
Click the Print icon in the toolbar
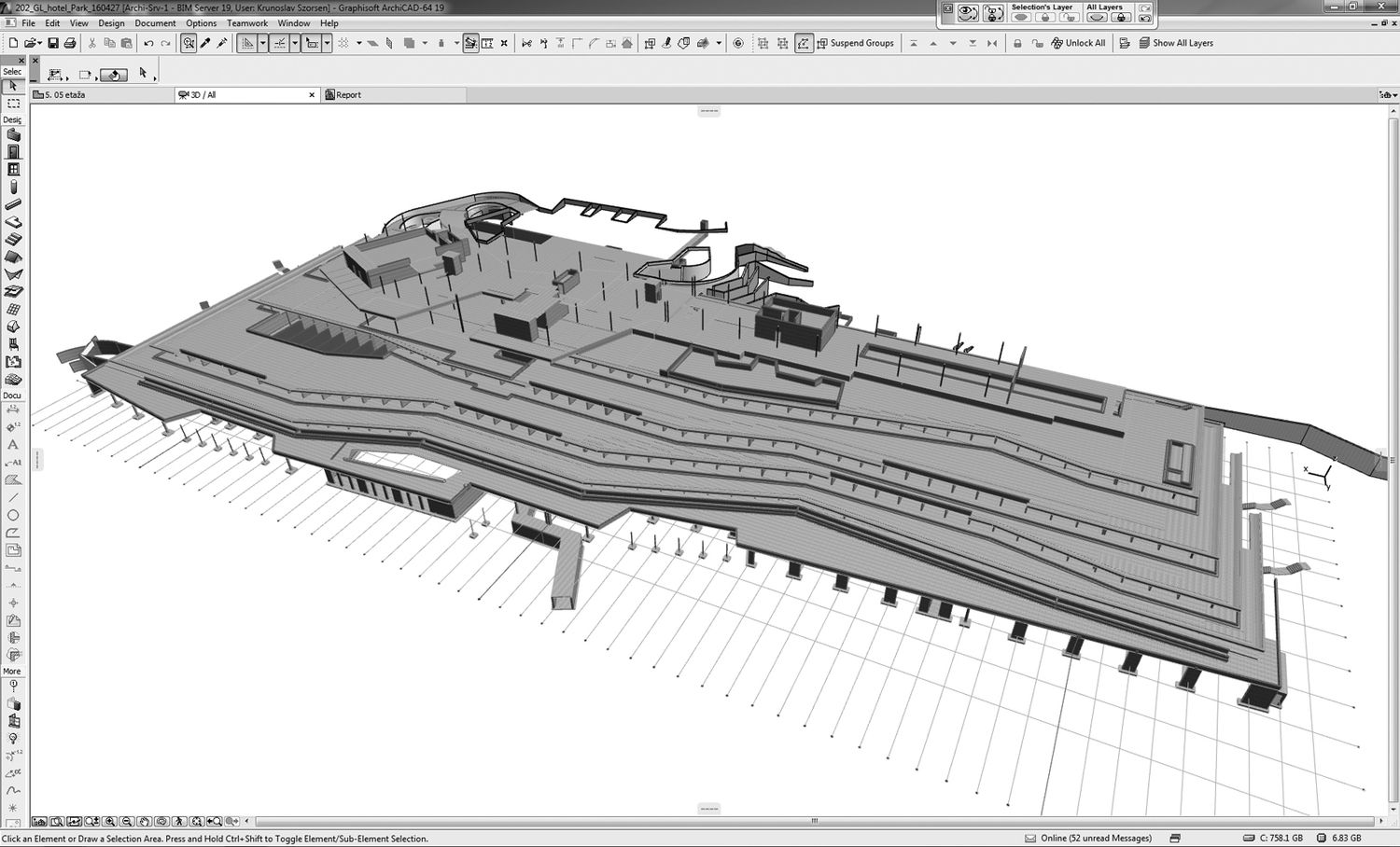69,43
